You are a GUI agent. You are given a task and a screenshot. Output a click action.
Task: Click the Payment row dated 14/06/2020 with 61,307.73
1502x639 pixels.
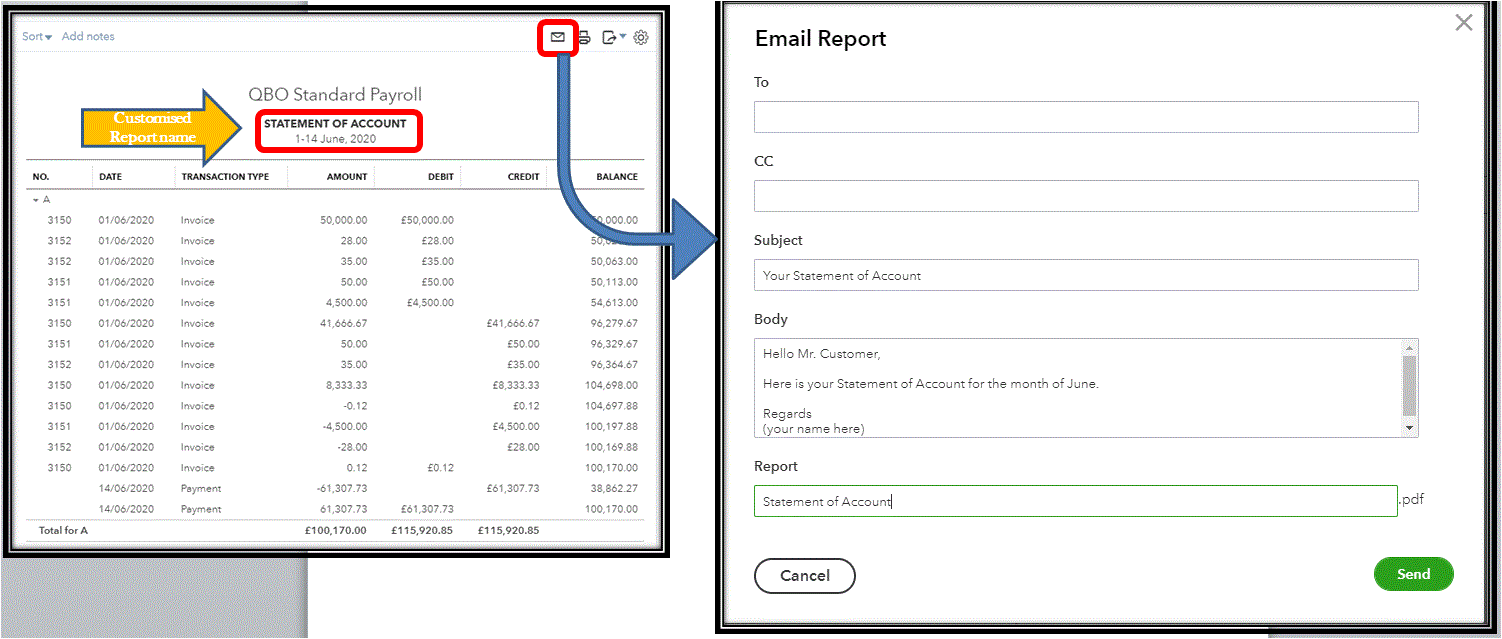[335, 510]
